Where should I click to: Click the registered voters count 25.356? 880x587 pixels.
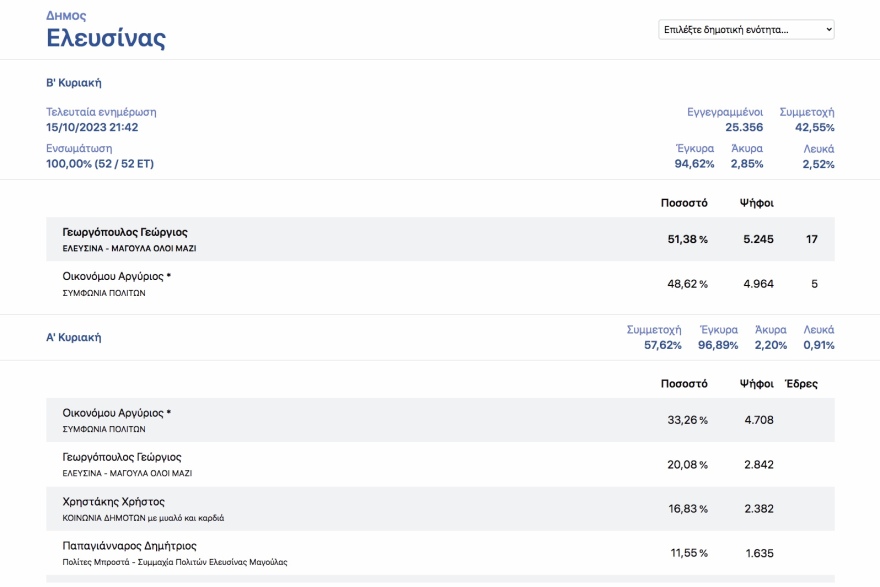coord(744,127)
